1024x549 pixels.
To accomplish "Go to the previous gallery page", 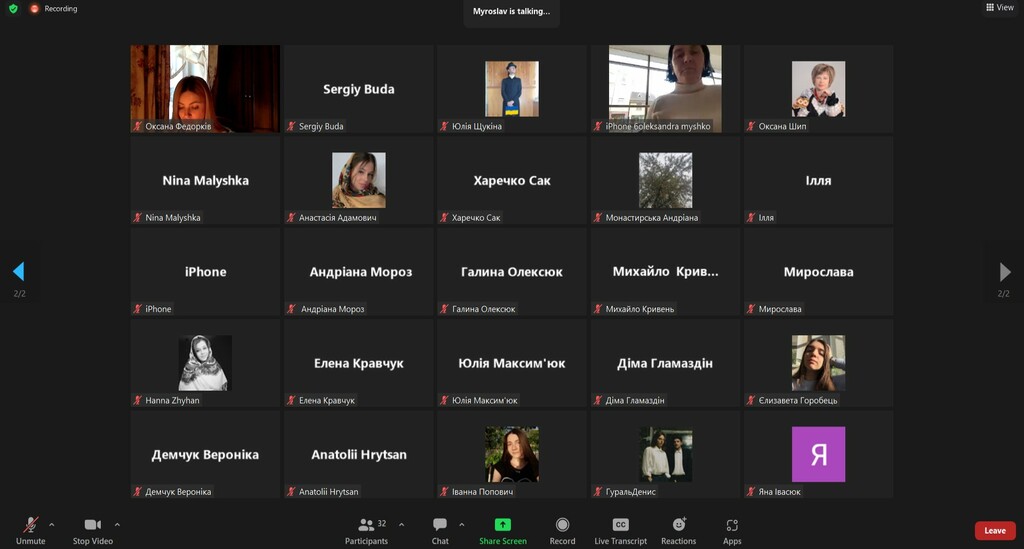I will [x=18, y=272].
